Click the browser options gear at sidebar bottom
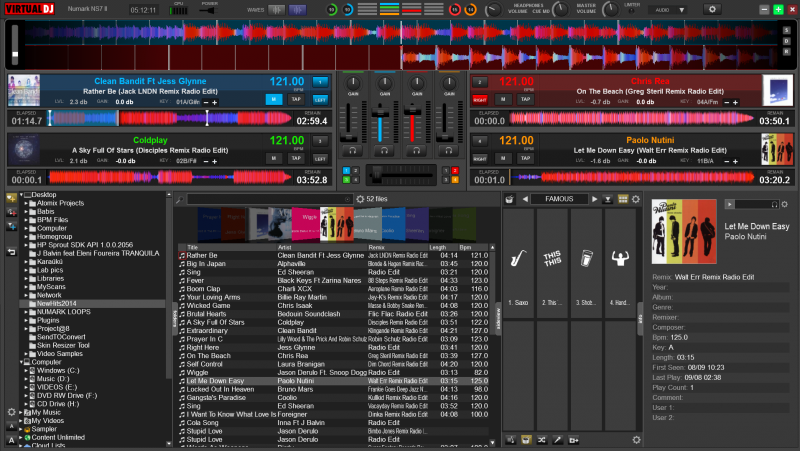Viewport: 800px width, 451px height. coord(11,411)
